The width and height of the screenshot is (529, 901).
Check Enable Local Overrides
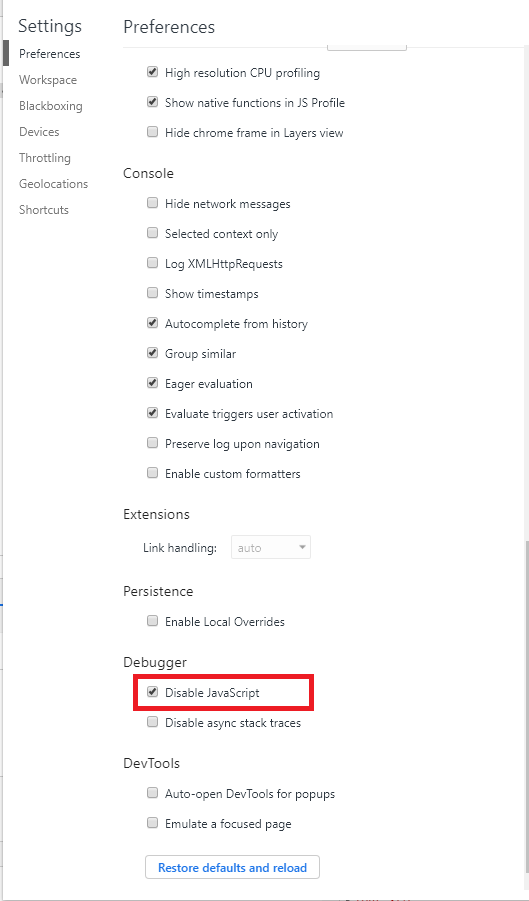[x=152, y=621]
